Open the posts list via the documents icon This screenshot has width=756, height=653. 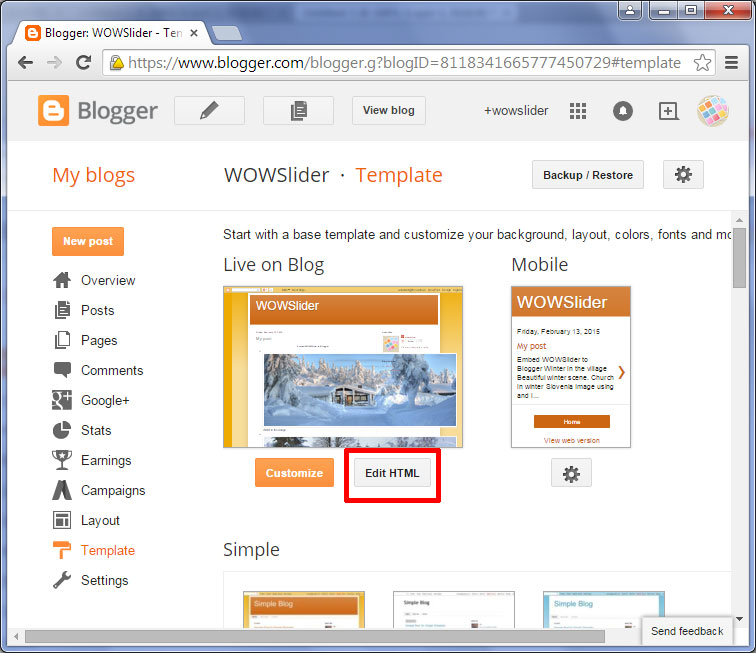(x=298, y=110)
